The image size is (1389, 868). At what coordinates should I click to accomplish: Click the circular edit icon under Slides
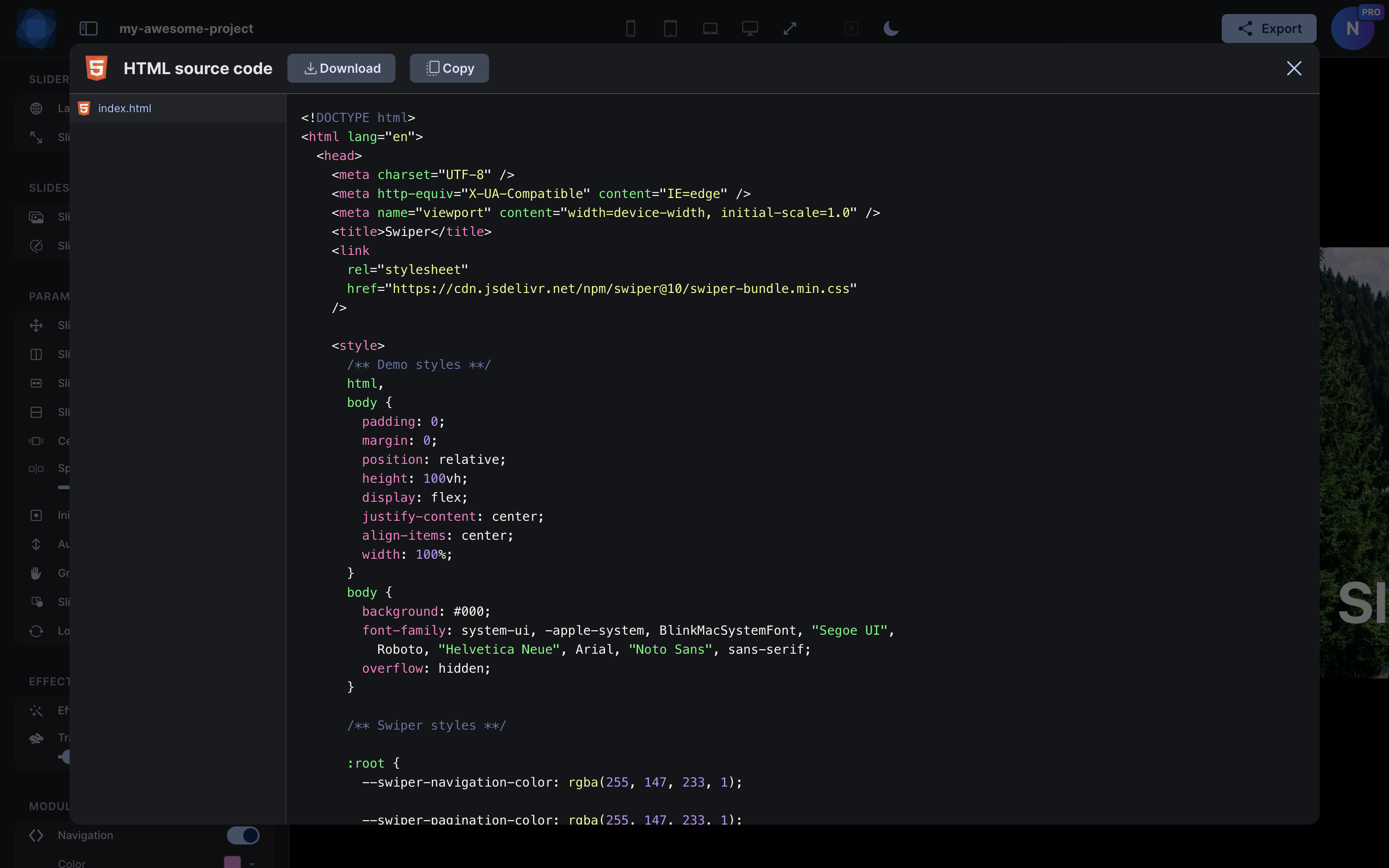[36, 245]
